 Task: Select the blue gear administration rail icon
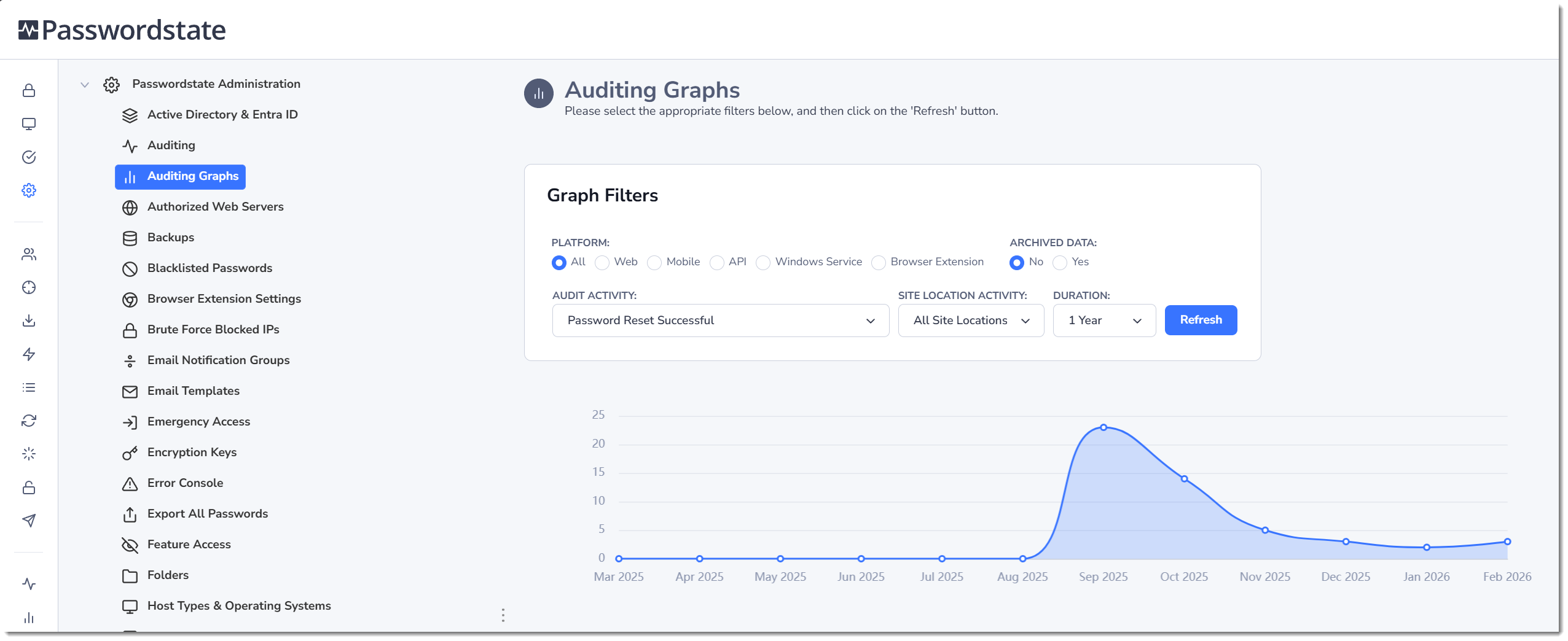tap(29, 190)
